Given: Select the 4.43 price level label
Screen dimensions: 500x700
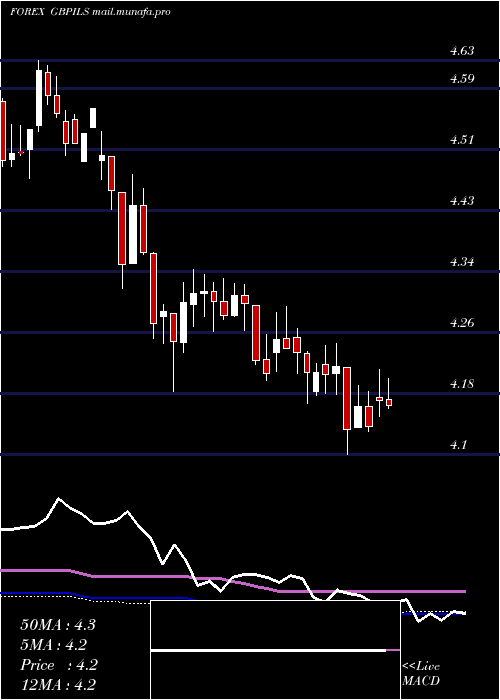Looking at the screenshot, I should [462, 201].
